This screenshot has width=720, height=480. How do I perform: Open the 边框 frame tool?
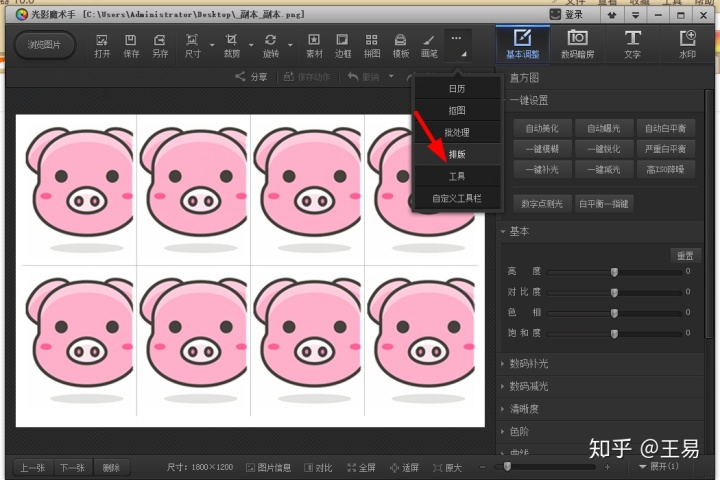tap(343, 46)
